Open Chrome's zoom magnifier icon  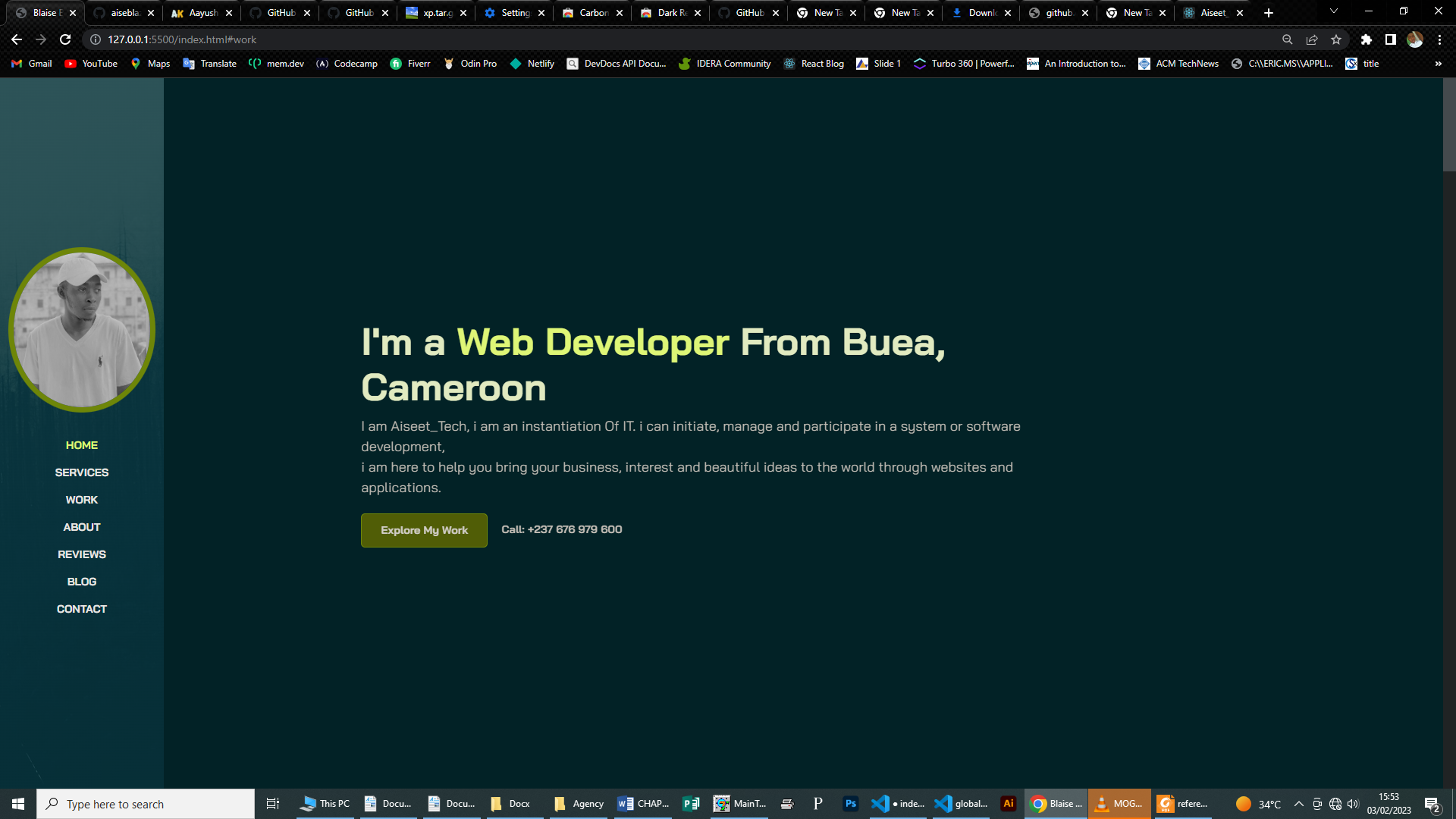[x=1287, y=39]
